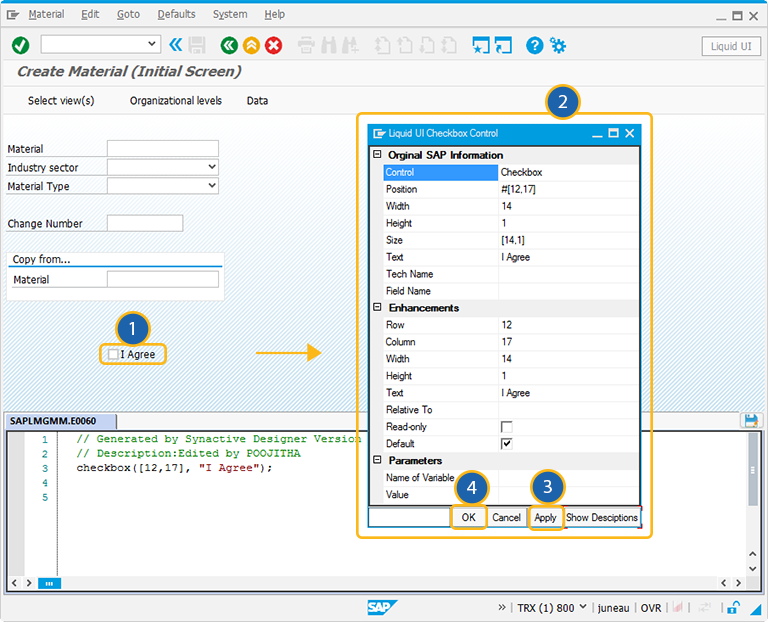Select the Control property row
The height and width of the screenshot is (622, 768).
click(511, 172)
